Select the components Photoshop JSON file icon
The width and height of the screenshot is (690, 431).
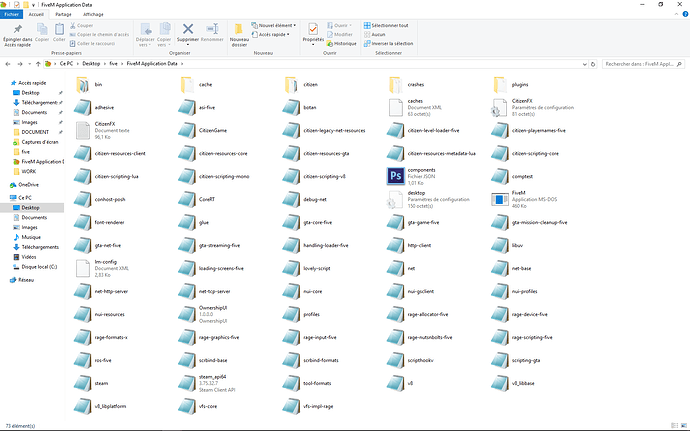[395, 176]
